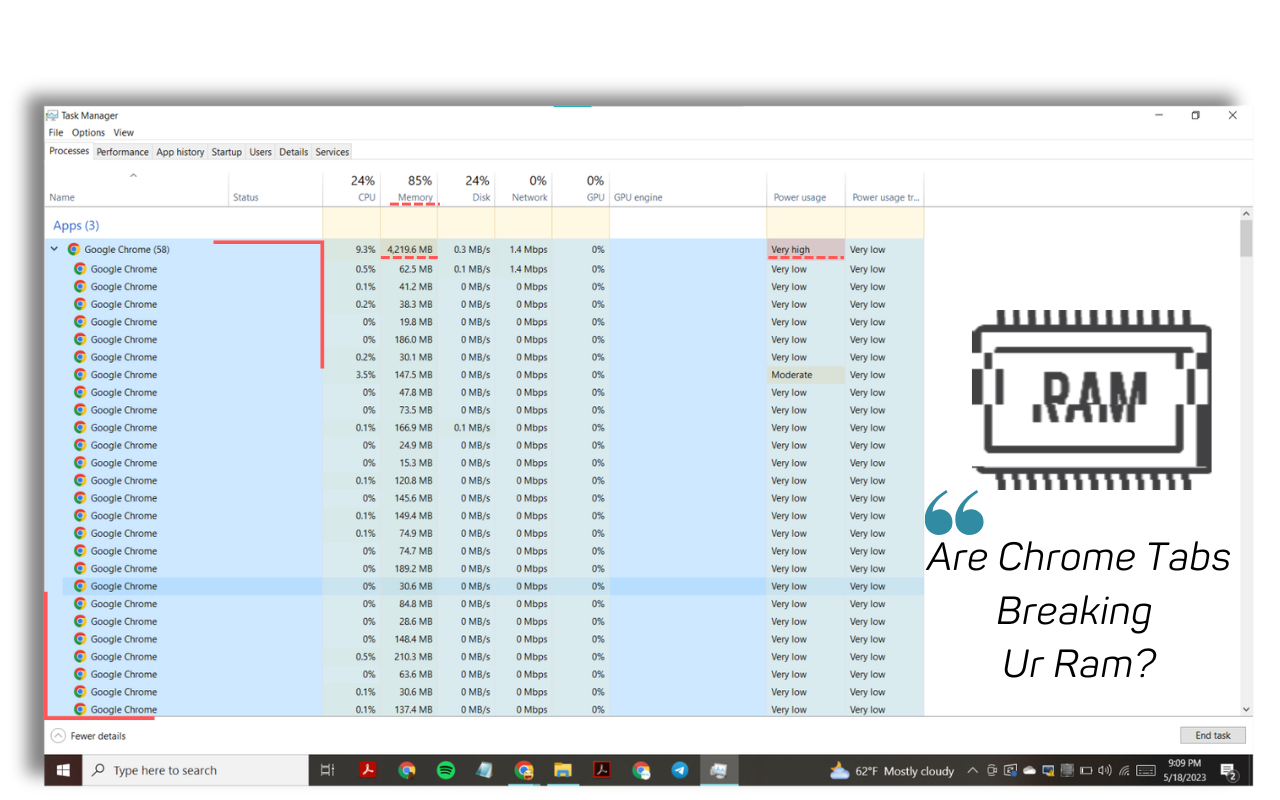1280x800 pixels.
Task: Select the Apps (3) group heading
Action: click(x=76, y=226)
